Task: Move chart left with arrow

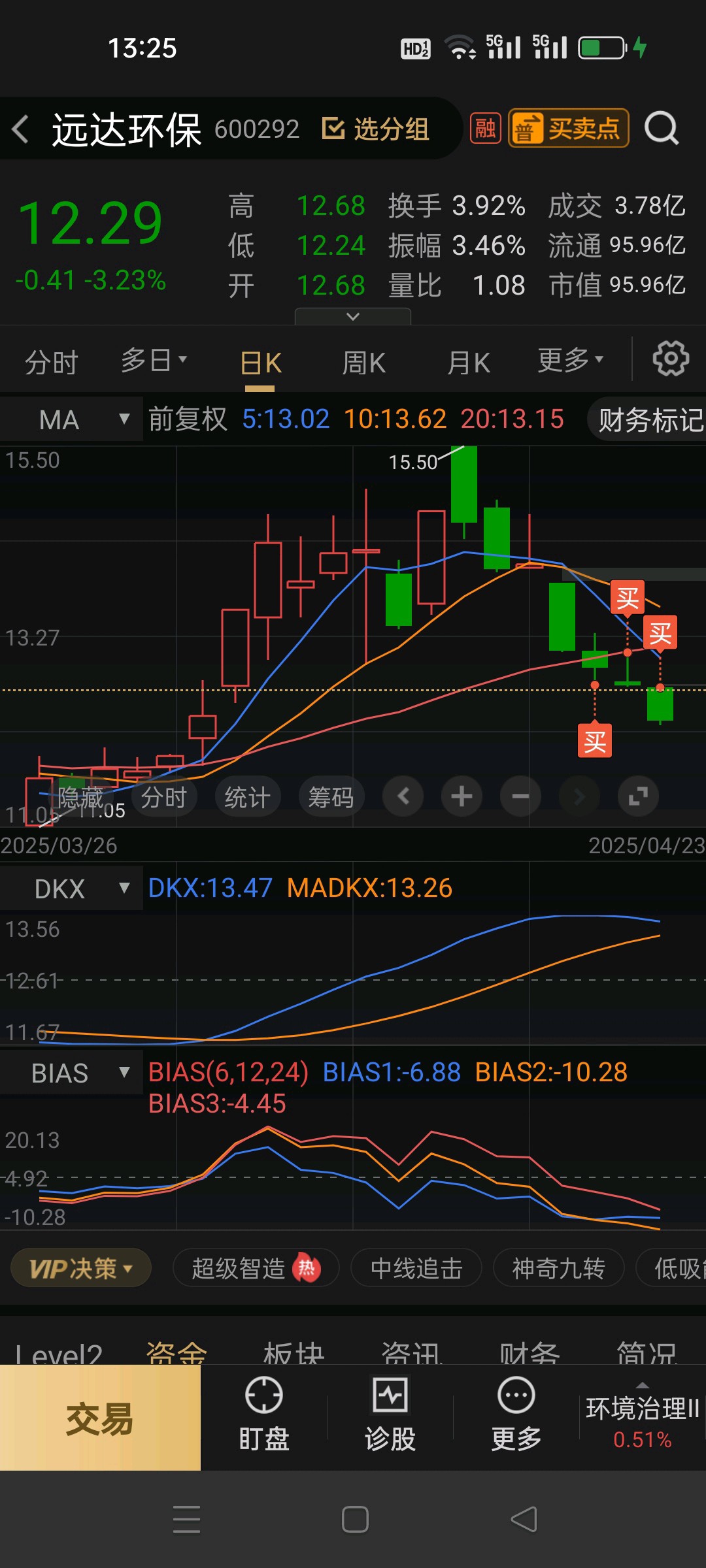Action: (403, 796)
